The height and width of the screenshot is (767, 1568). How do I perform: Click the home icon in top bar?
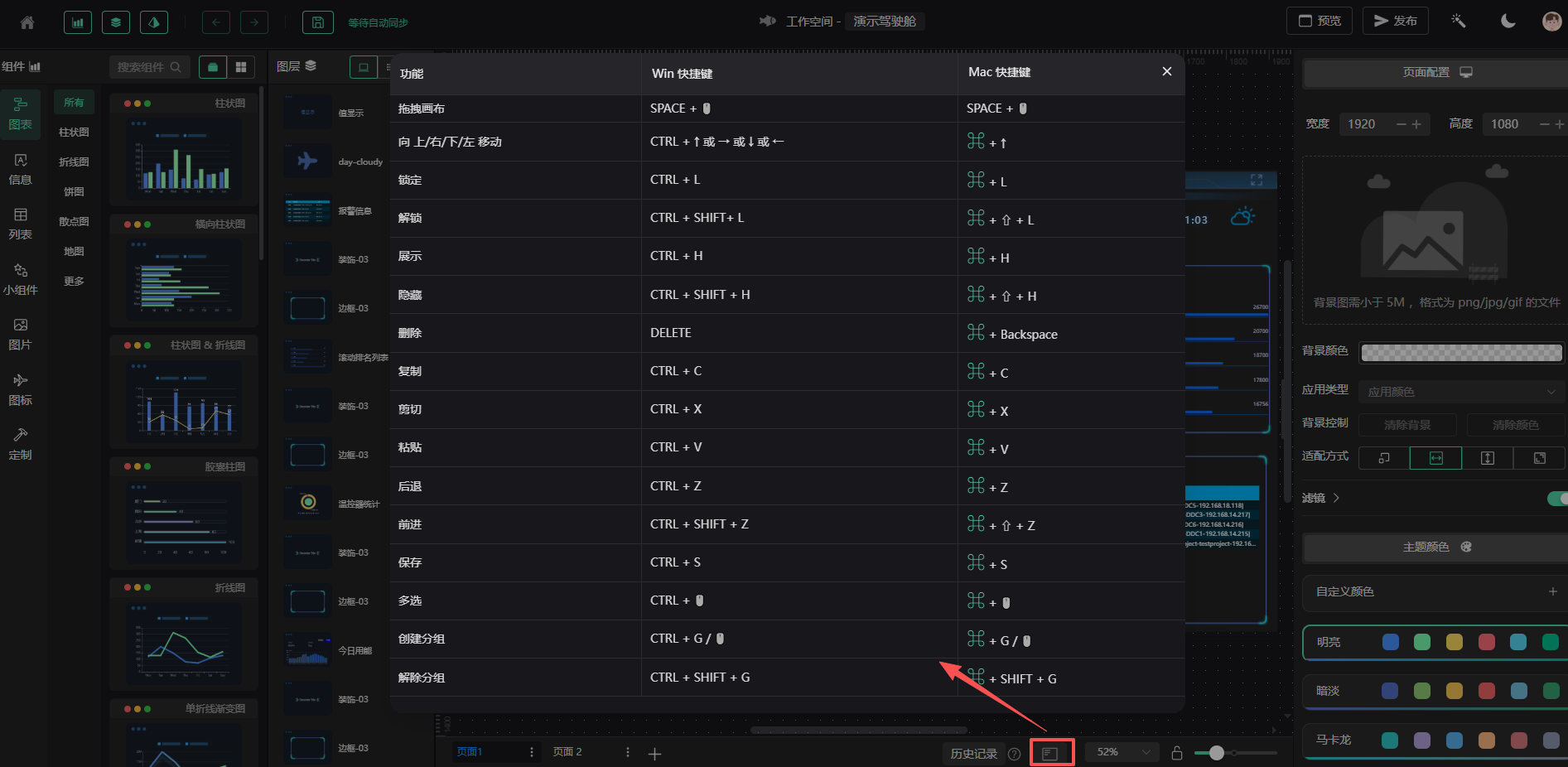[27, 22]
